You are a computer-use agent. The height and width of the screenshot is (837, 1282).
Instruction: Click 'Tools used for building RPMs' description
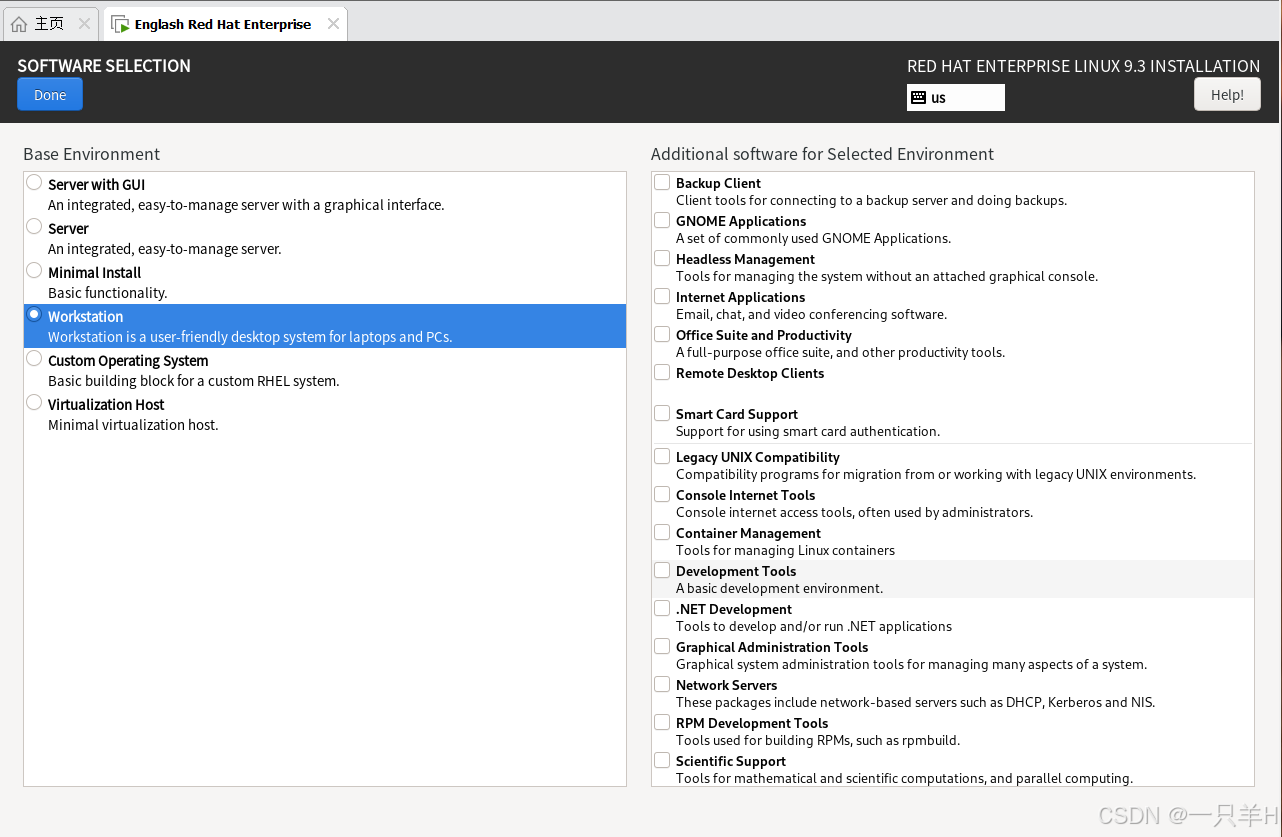tap(818, 740)
